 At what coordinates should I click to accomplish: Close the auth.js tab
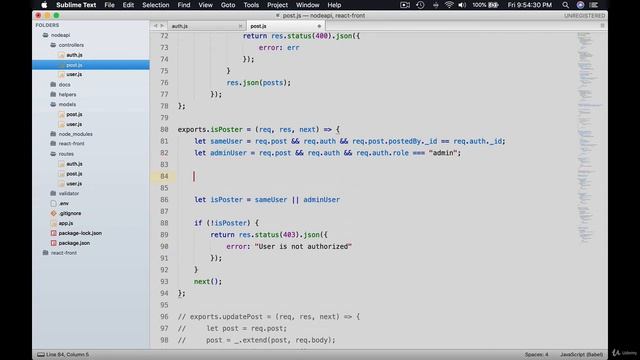(x=240, y=26)
